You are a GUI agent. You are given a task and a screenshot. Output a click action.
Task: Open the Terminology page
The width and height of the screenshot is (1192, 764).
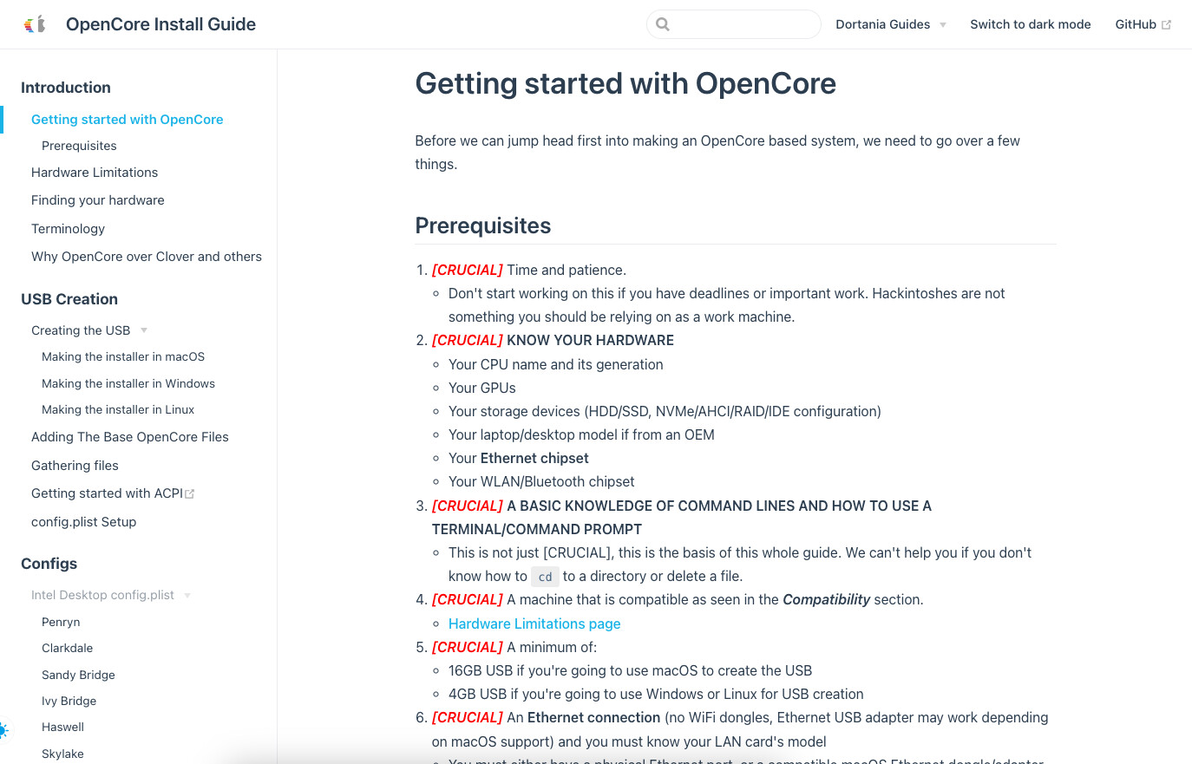coord(68,229)
